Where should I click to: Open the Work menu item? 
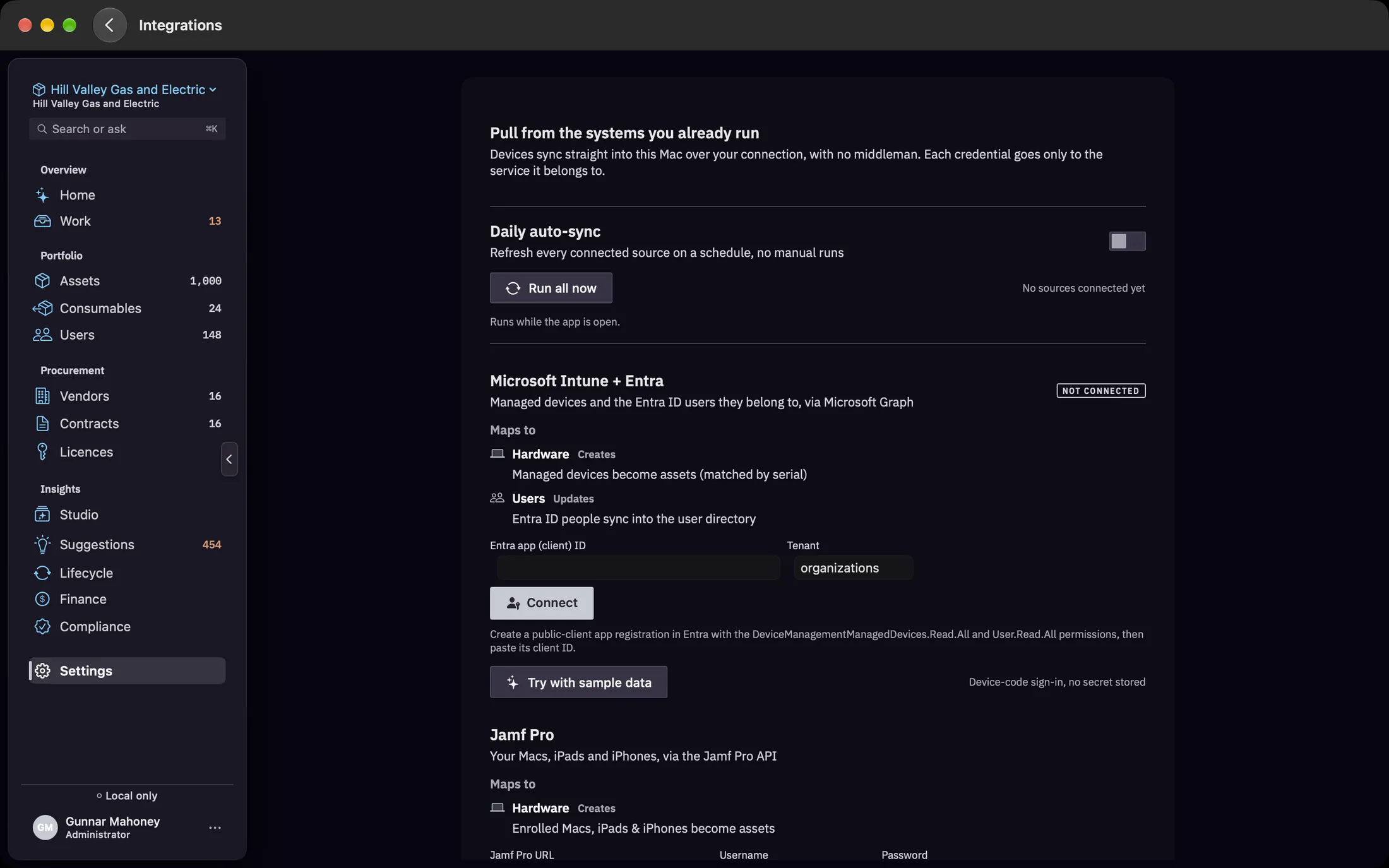coord(127,221)
